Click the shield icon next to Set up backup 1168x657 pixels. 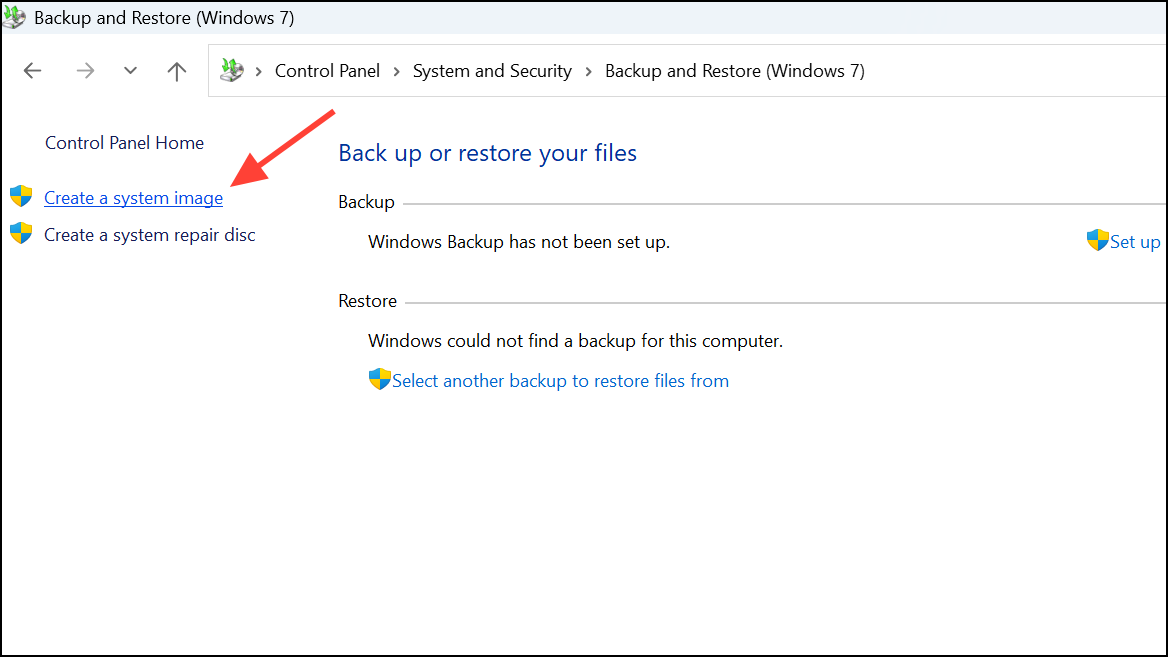(1096, 239)
